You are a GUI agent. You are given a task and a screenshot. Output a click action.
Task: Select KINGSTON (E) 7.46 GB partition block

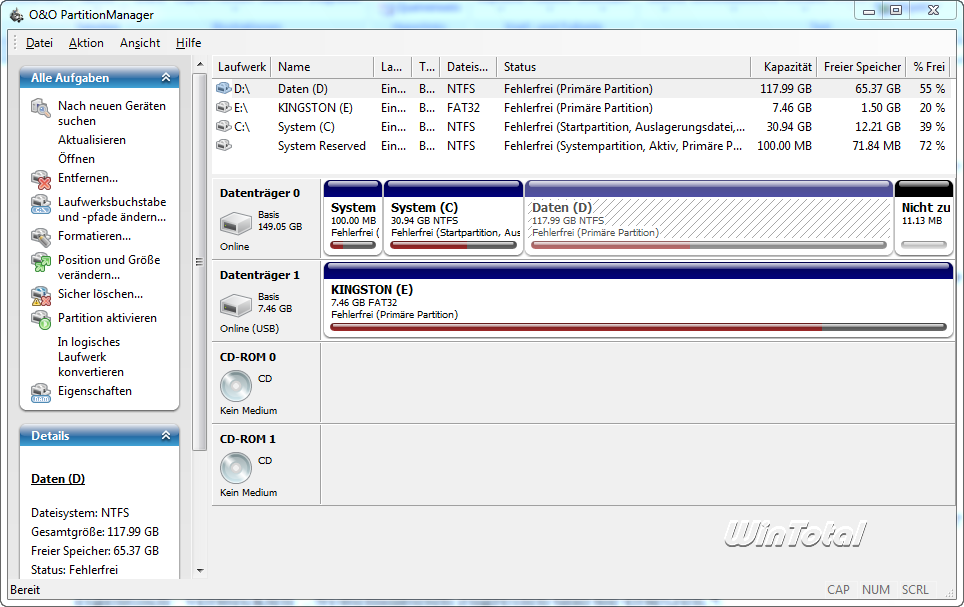pyautogui.click(x=638, y=300)
